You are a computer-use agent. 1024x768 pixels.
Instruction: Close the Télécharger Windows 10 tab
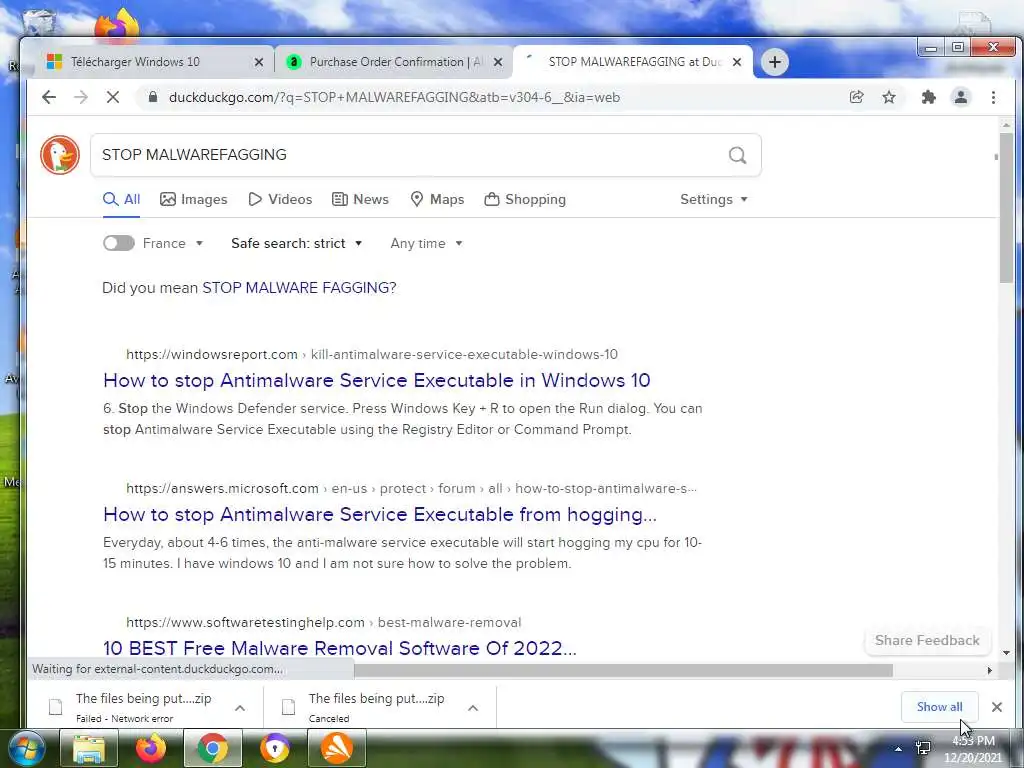(259, 62)
